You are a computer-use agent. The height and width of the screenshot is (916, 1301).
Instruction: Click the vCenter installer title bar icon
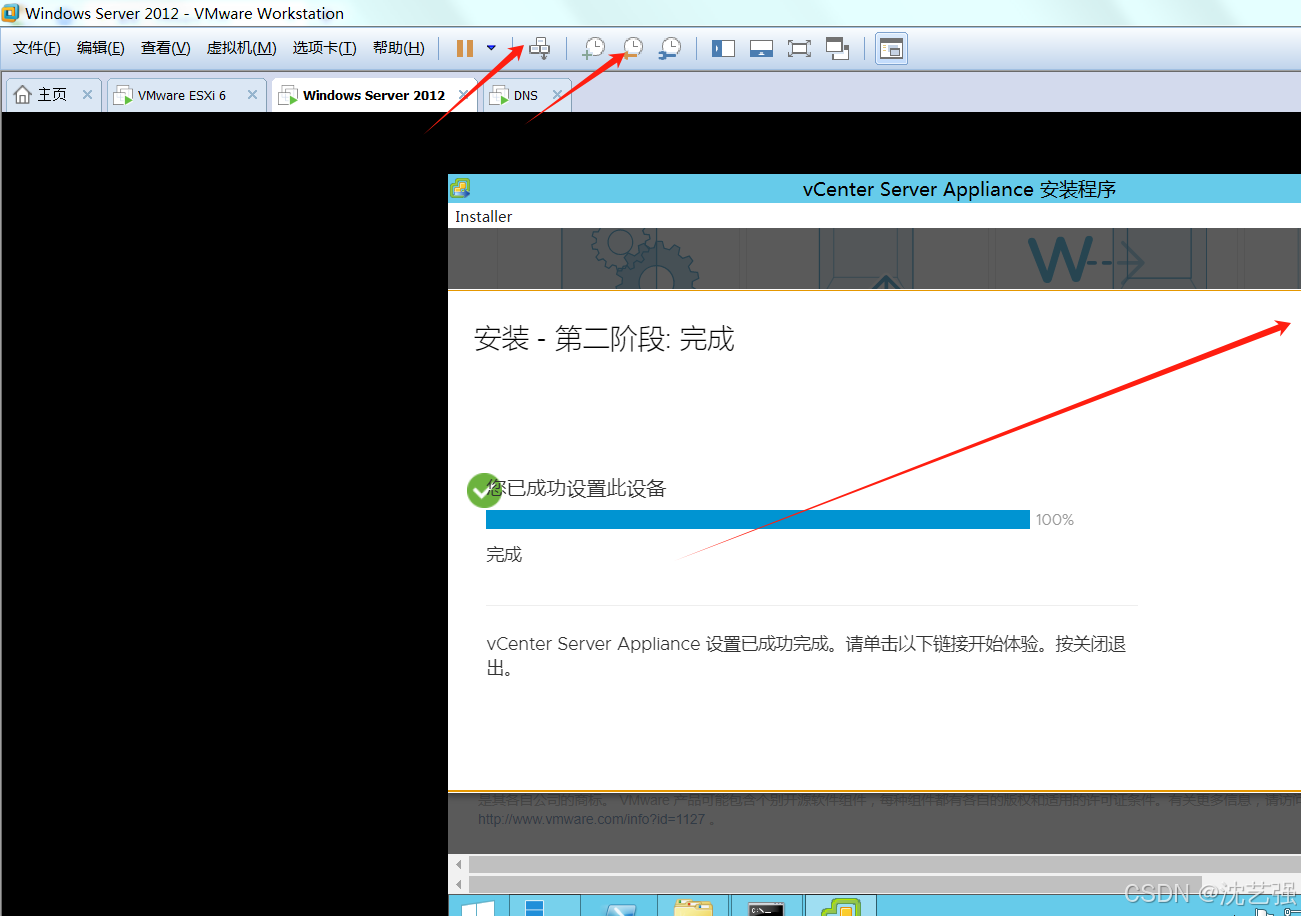pyautogui.click(x=460, y=188)
